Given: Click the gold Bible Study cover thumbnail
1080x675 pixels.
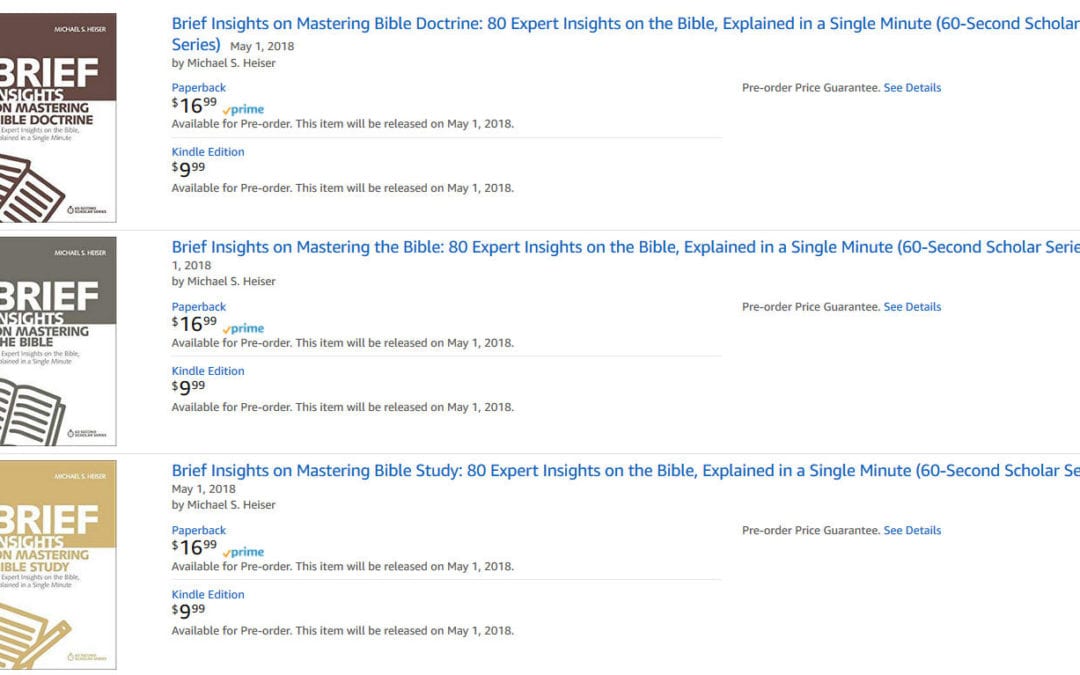Looking at the screenshot, I should coord(58,564).
